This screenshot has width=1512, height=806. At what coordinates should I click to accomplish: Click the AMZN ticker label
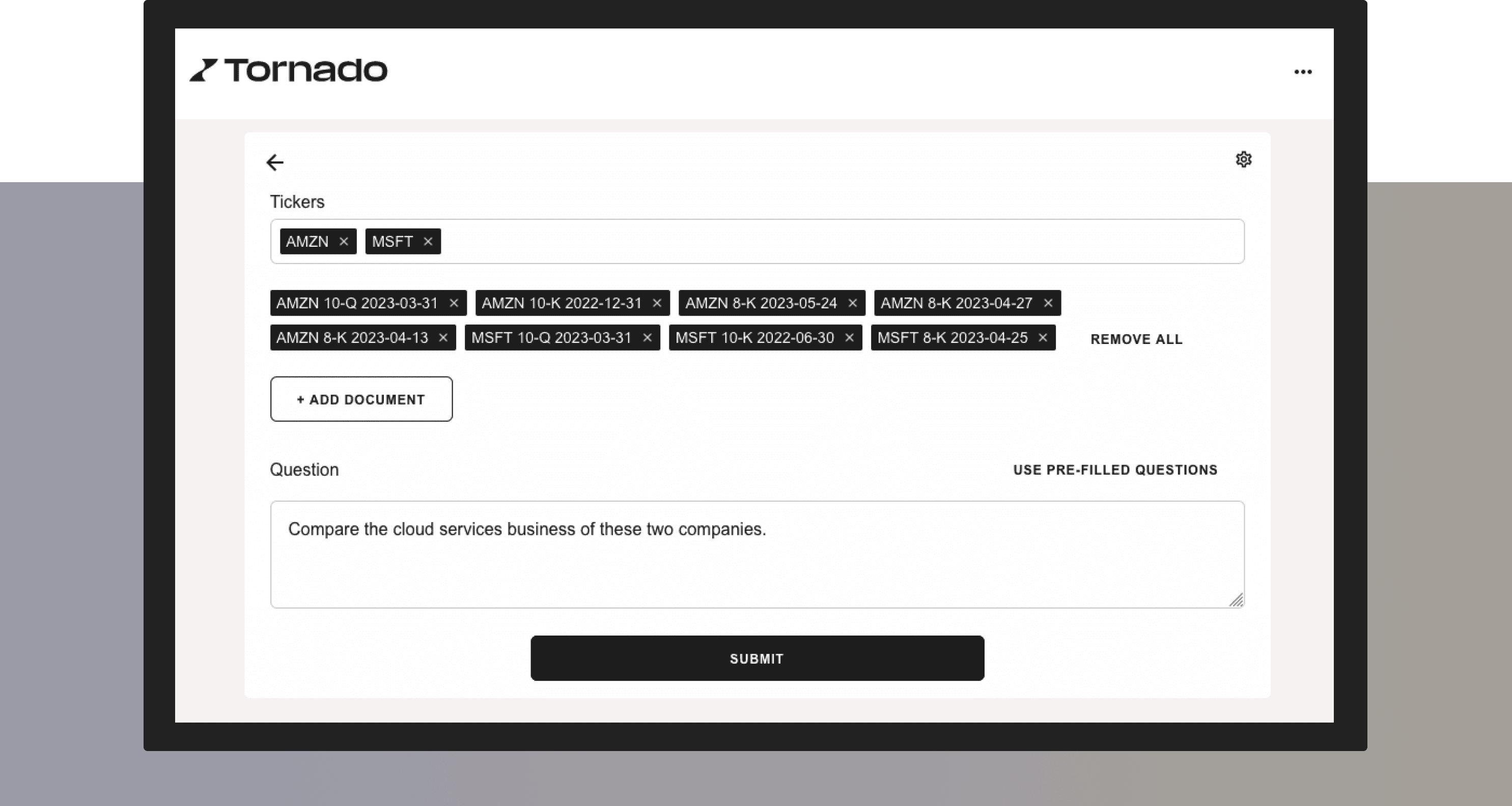click(x=307, y=242)
